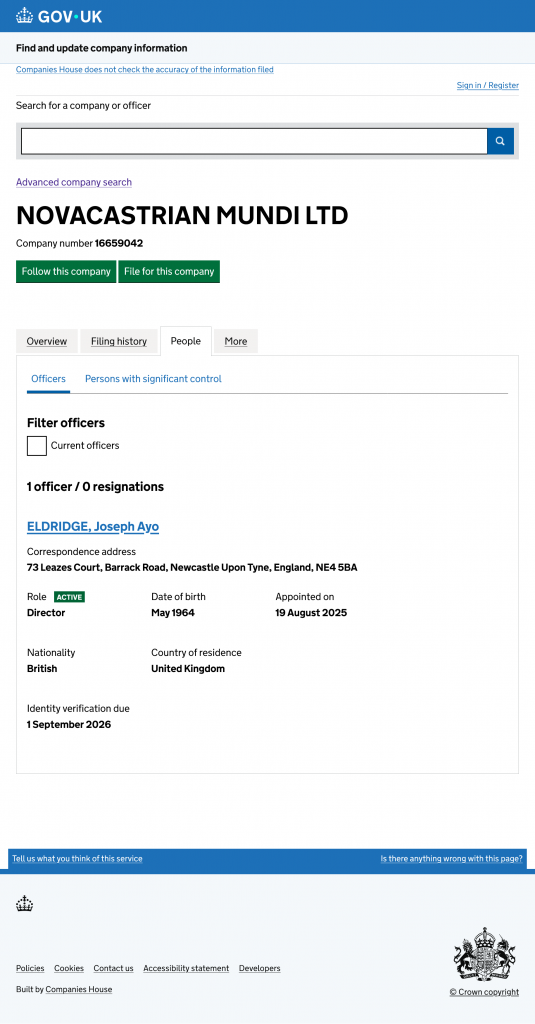This screenshot has height=1024, width=535.
Task: Open the Accessibility statement link
Action: click(186, 968)
